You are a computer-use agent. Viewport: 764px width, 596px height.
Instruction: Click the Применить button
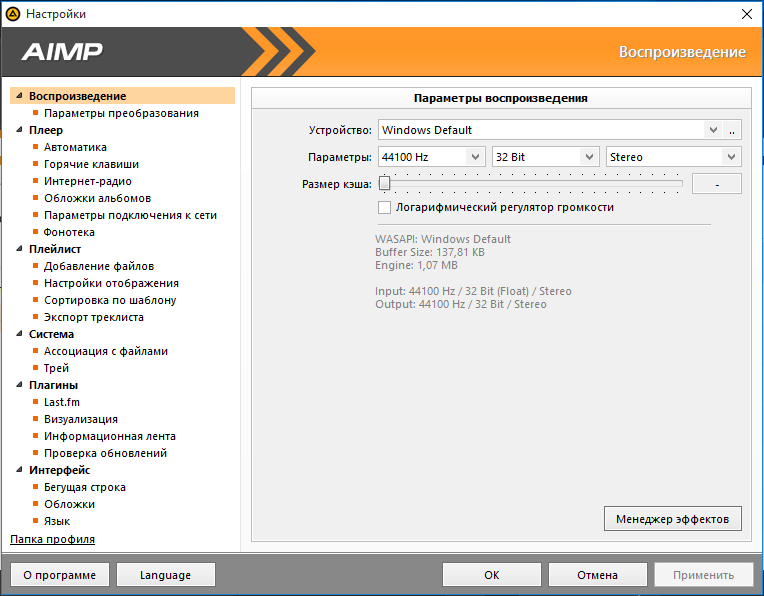click(x=703, y=575)
